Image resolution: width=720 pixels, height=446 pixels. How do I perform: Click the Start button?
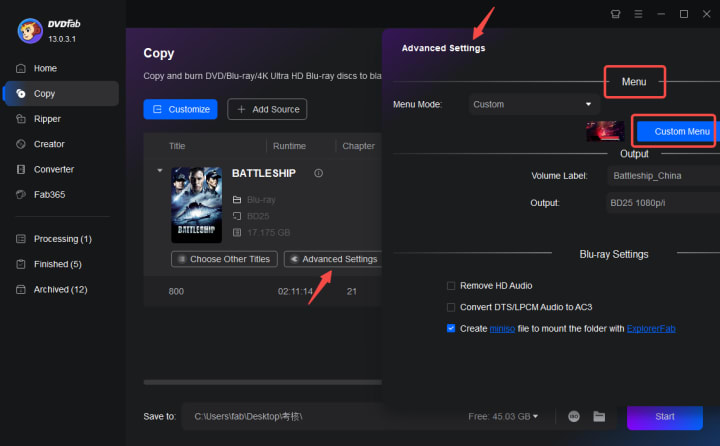pyautogui.click(x=665, y=417)
